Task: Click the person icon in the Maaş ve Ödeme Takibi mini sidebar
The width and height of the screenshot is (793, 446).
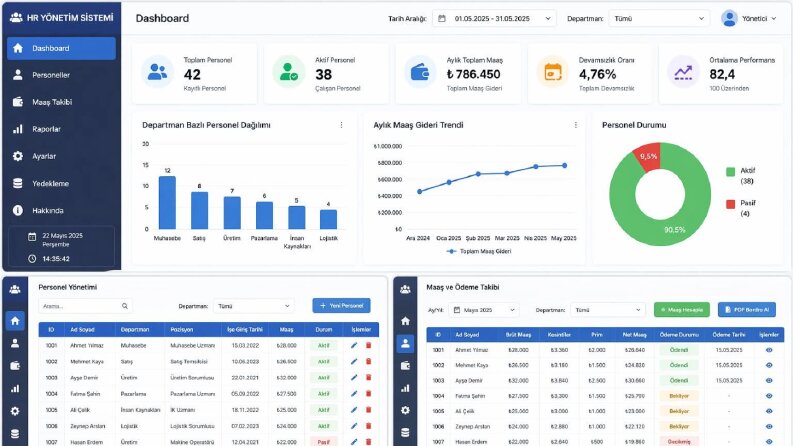Action: 405,343
